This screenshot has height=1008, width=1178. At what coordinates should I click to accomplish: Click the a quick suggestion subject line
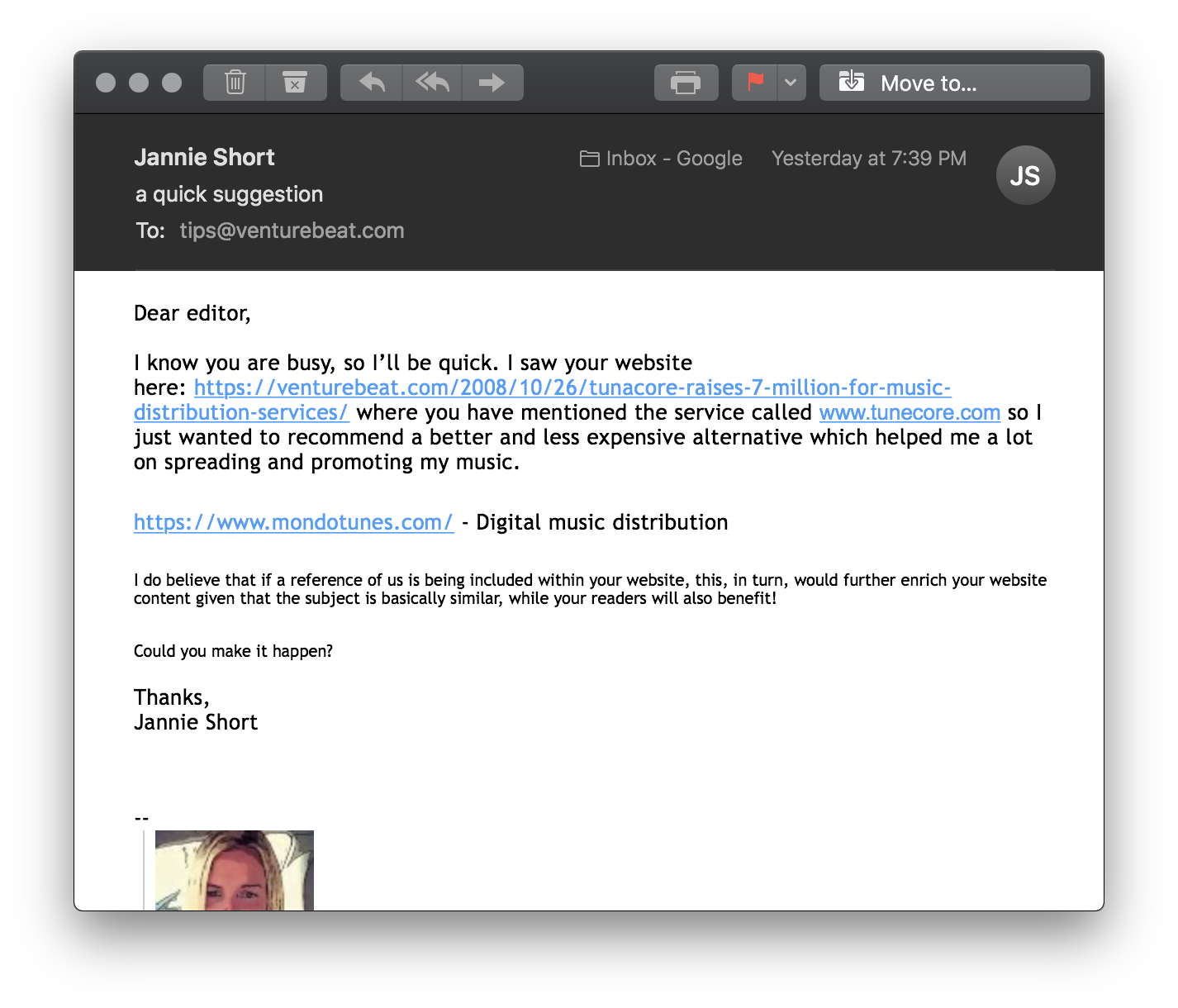[229, 194]
